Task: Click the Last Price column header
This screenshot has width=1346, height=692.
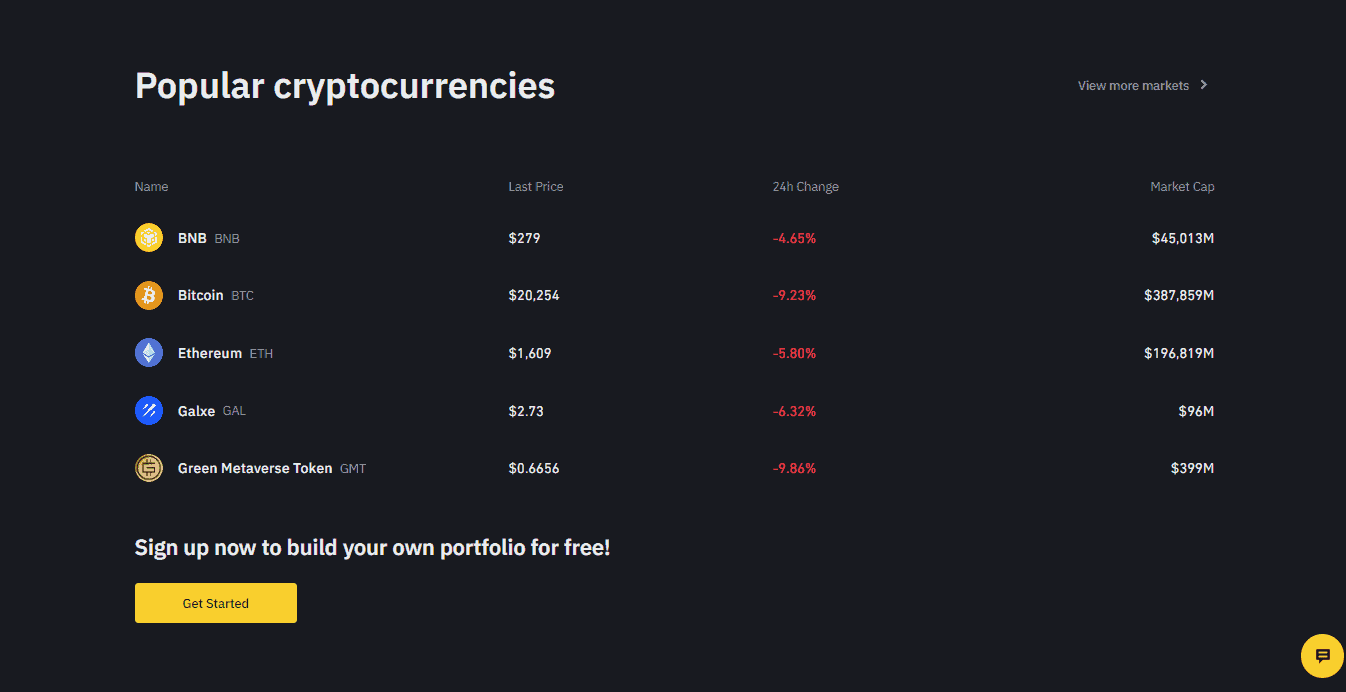Action: 536,187
